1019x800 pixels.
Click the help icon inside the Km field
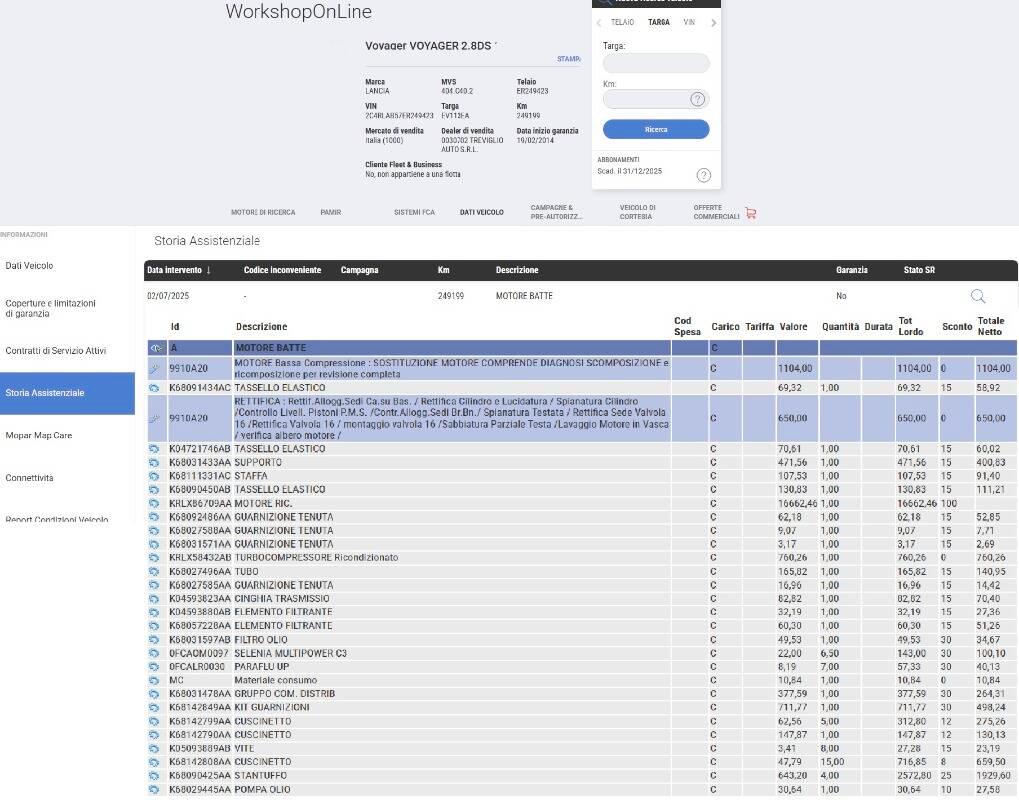pyautogui.click(x=697, y=99)
